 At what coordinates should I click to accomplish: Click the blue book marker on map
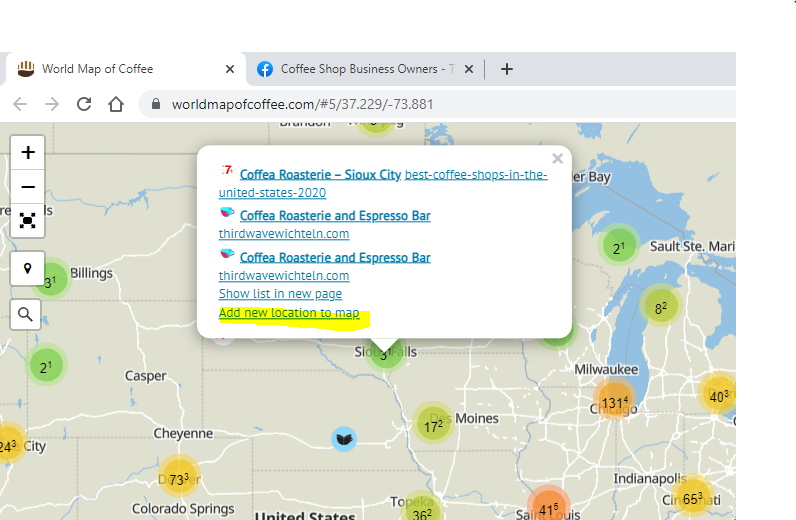coord(344,439)
